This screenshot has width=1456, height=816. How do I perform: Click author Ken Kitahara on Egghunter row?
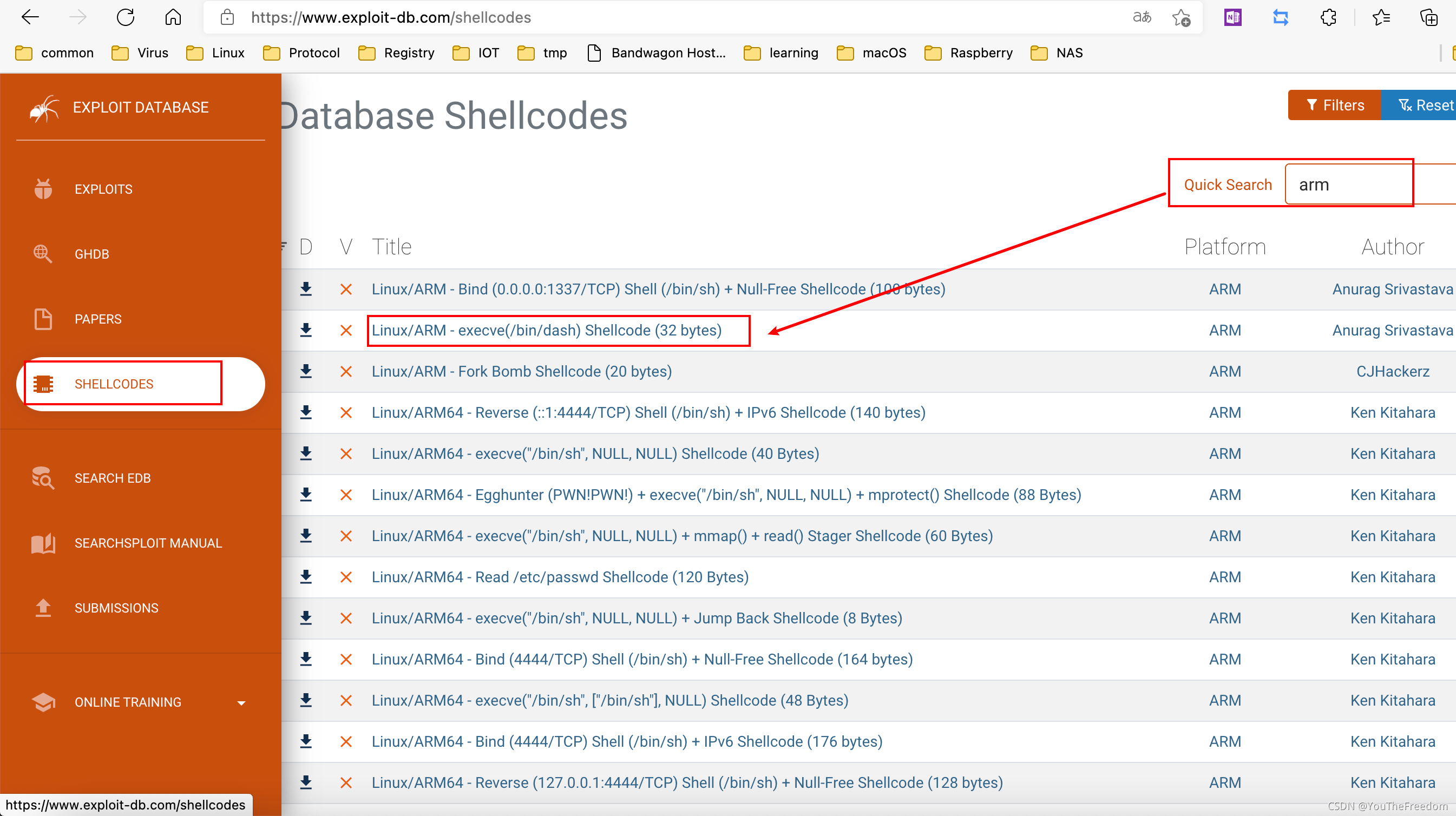pos(1392,495)
